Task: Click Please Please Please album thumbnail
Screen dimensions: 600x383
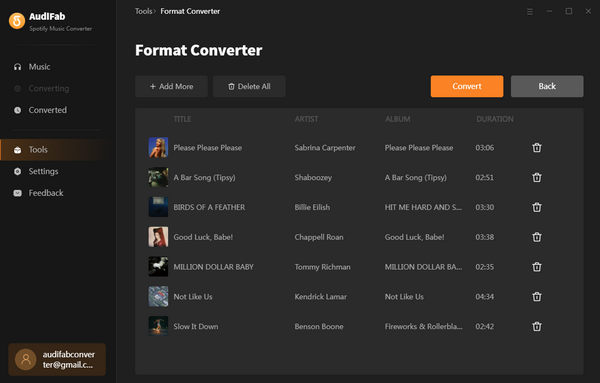Action: point(158,148)
